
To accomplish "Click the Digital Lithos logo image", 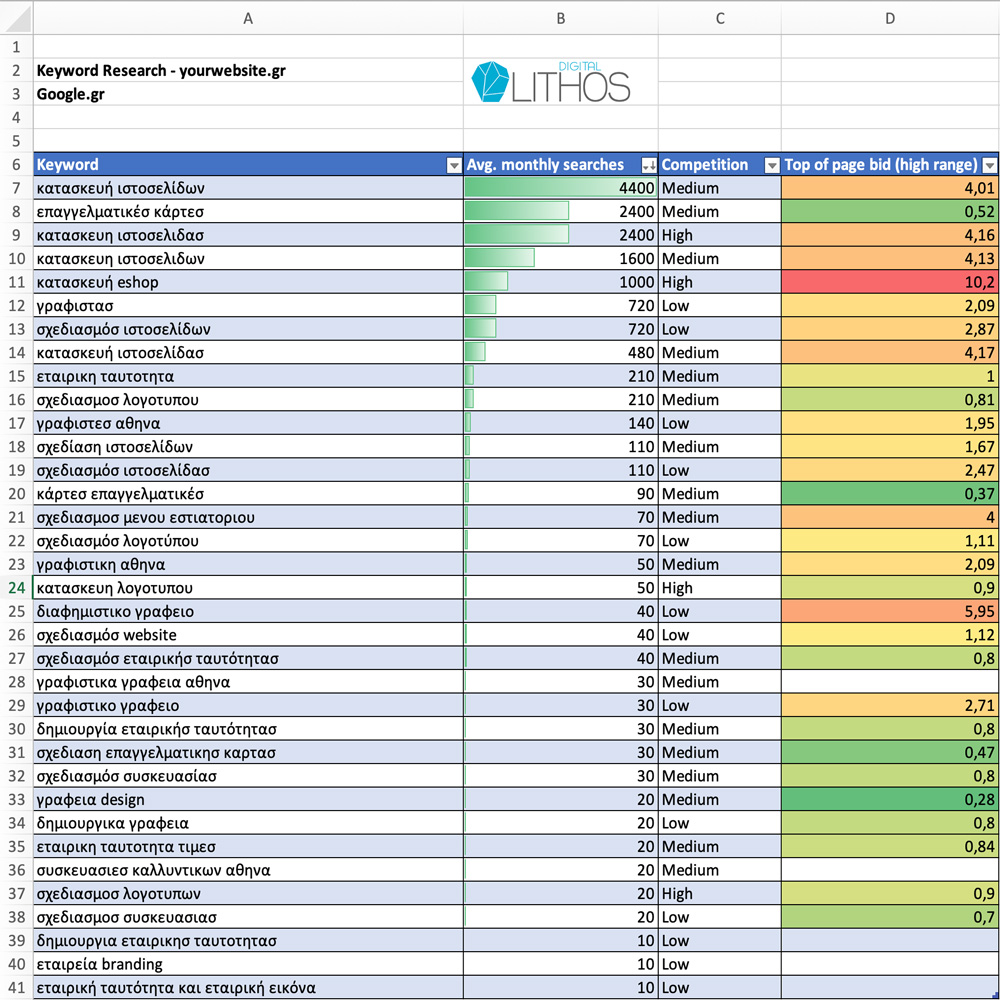I will (x=551, y=82).
